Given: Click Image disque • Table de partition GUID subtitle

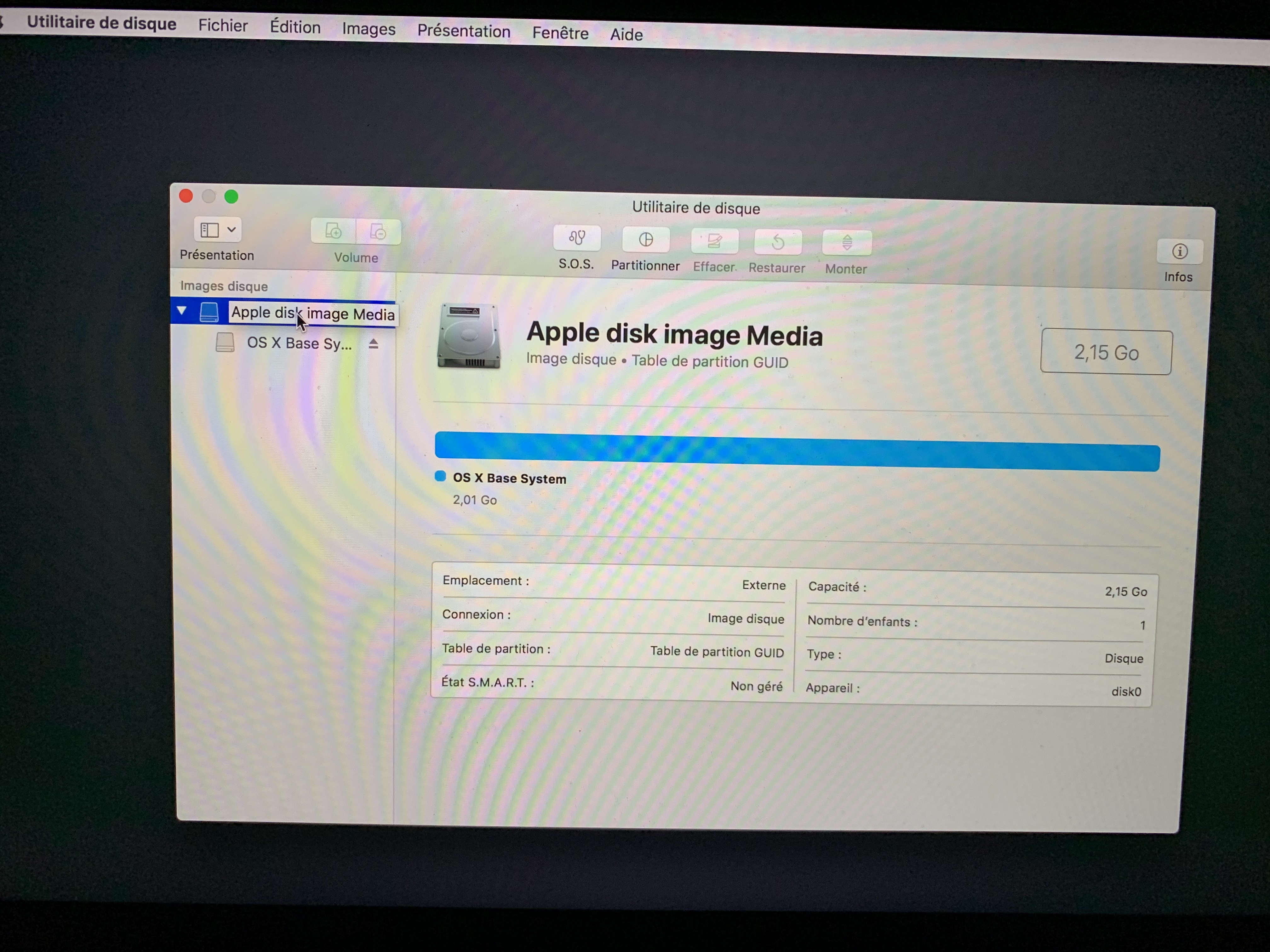Looking at the screenshot, I should [x=657, y=360].
